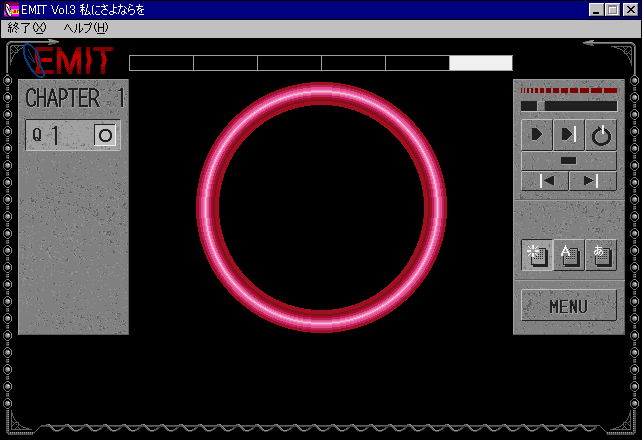
Task: Click the repeat/power circular arrow button
Action: [601, 135]
